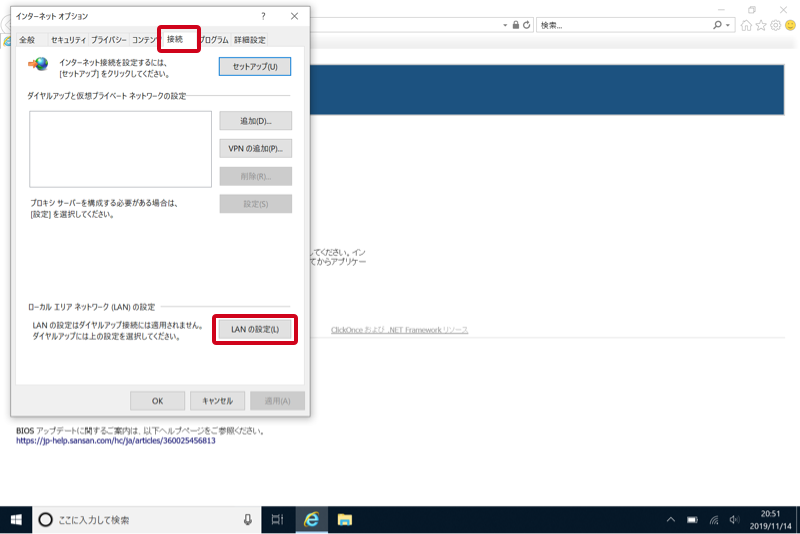
Task: Switch to the コンテンツ tab
Action: click(x=144, y=40)
